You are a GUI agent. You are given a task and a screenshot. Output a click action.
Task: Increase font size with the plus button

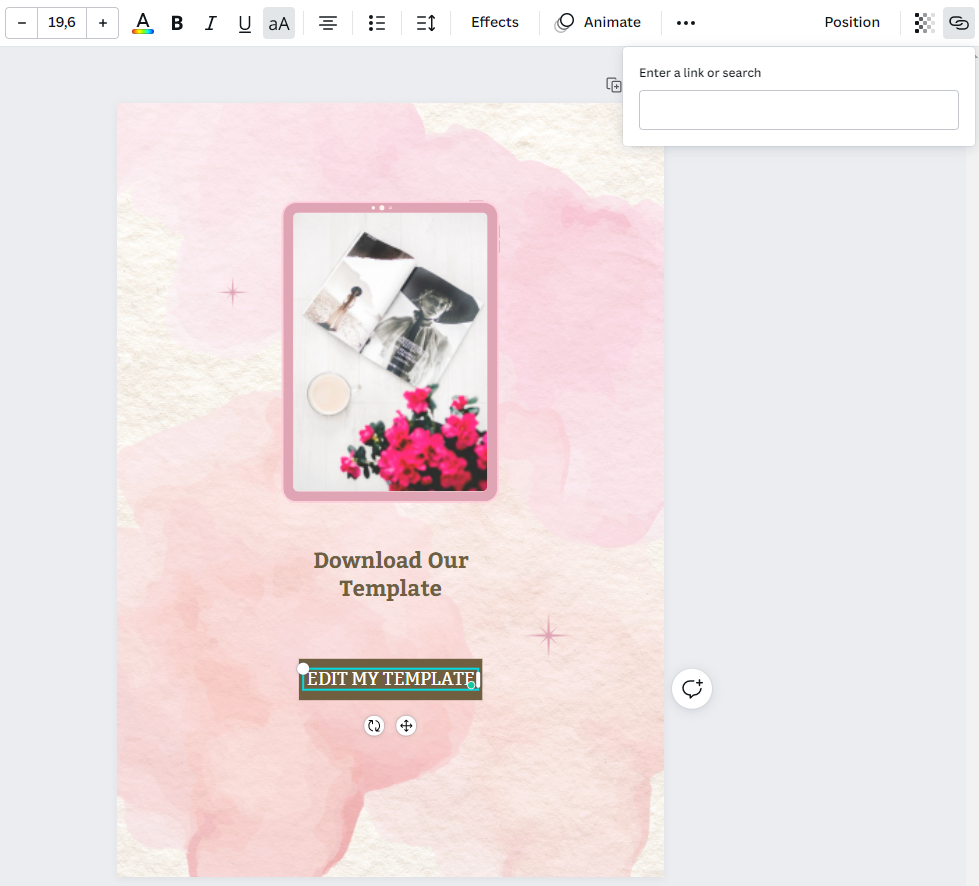click(103, 22)
